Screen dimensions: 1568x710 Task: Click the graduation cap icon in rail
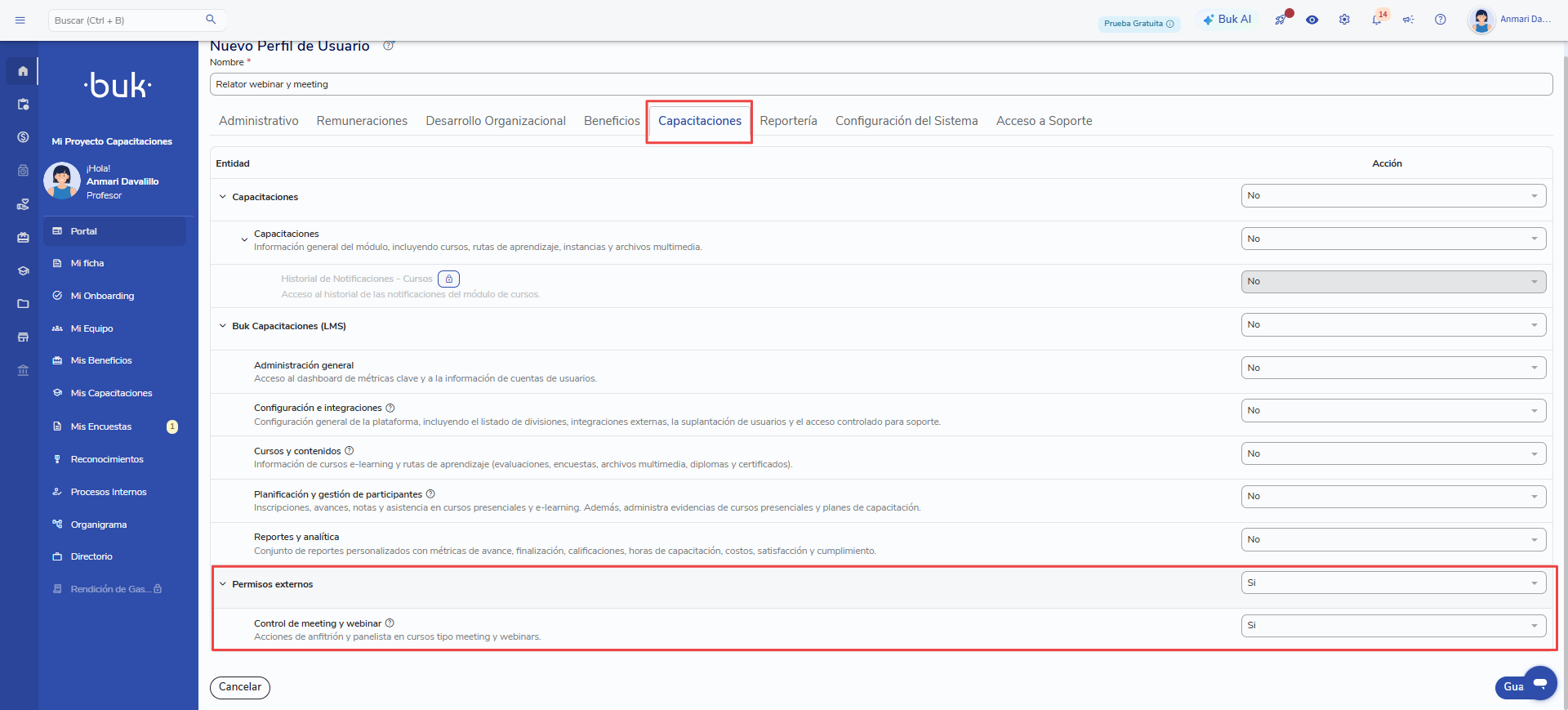[x=23, y=270]
